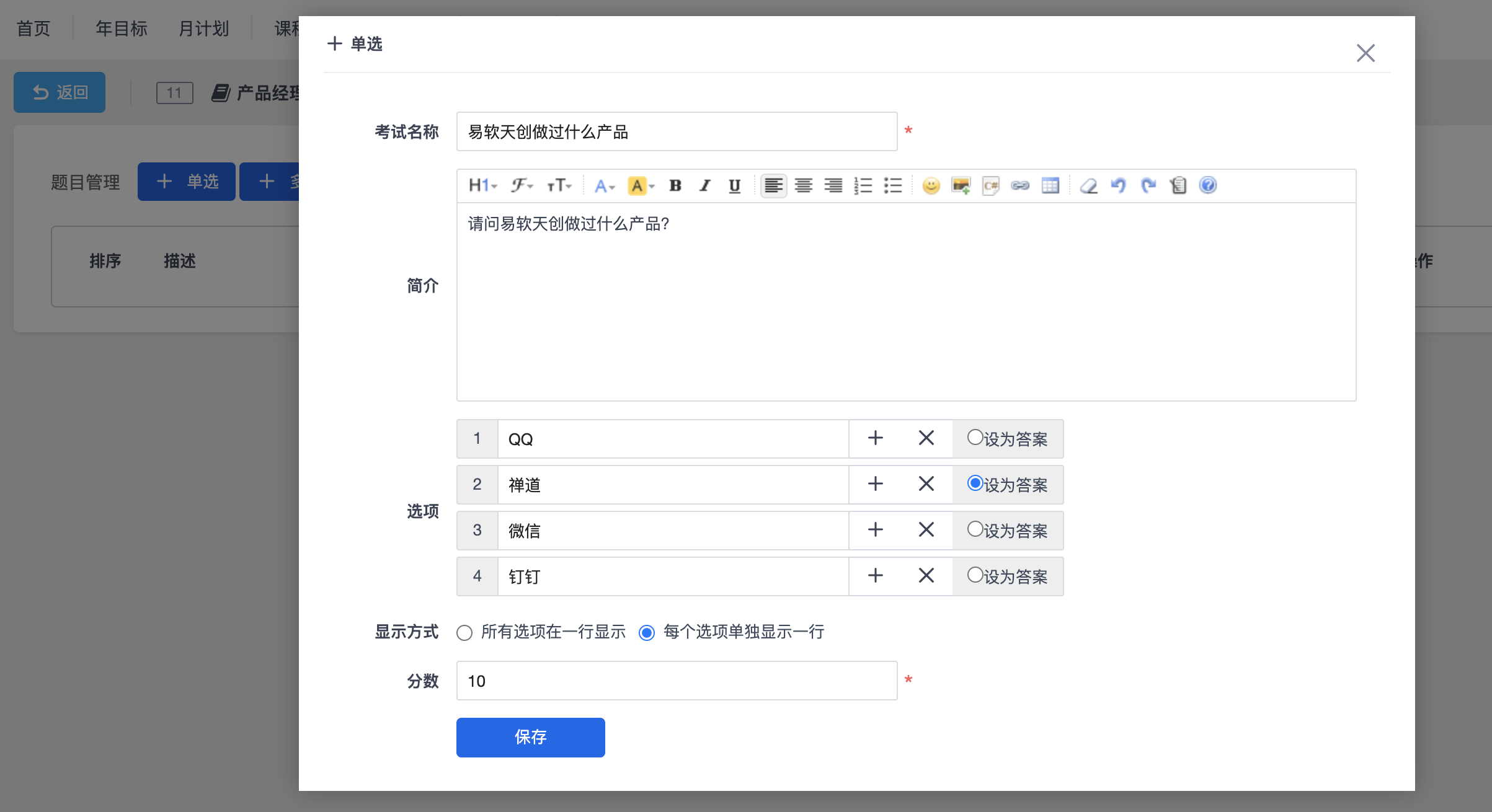Click into the 简介 rich text area
The width and height of the screenshot is (1492, 812).
(906, 302)
